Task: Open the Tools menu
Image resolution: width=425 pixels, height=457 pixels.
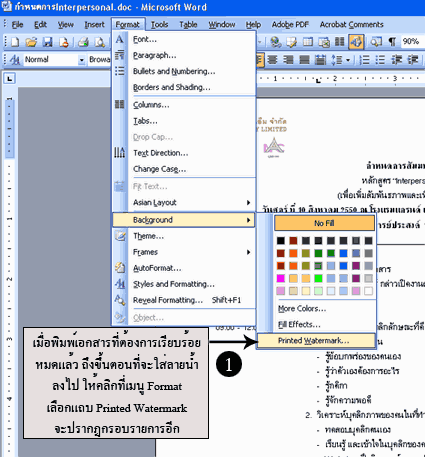Action: (159, 25)
